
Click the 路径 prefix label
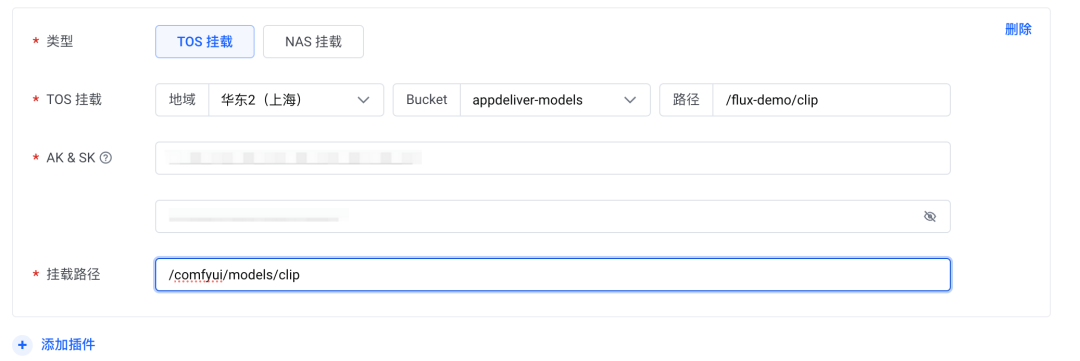[686, 100]
